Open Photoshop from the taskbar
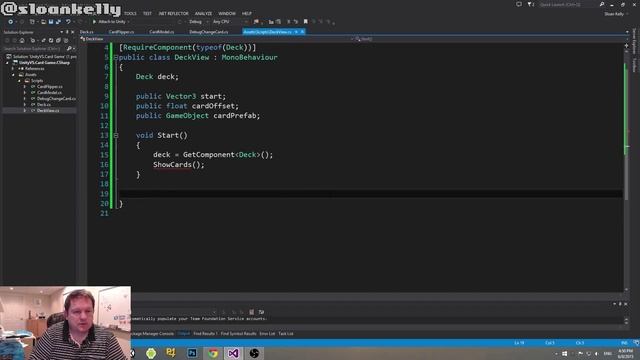The width and height of the screenshot is (640, 360). 192,353
